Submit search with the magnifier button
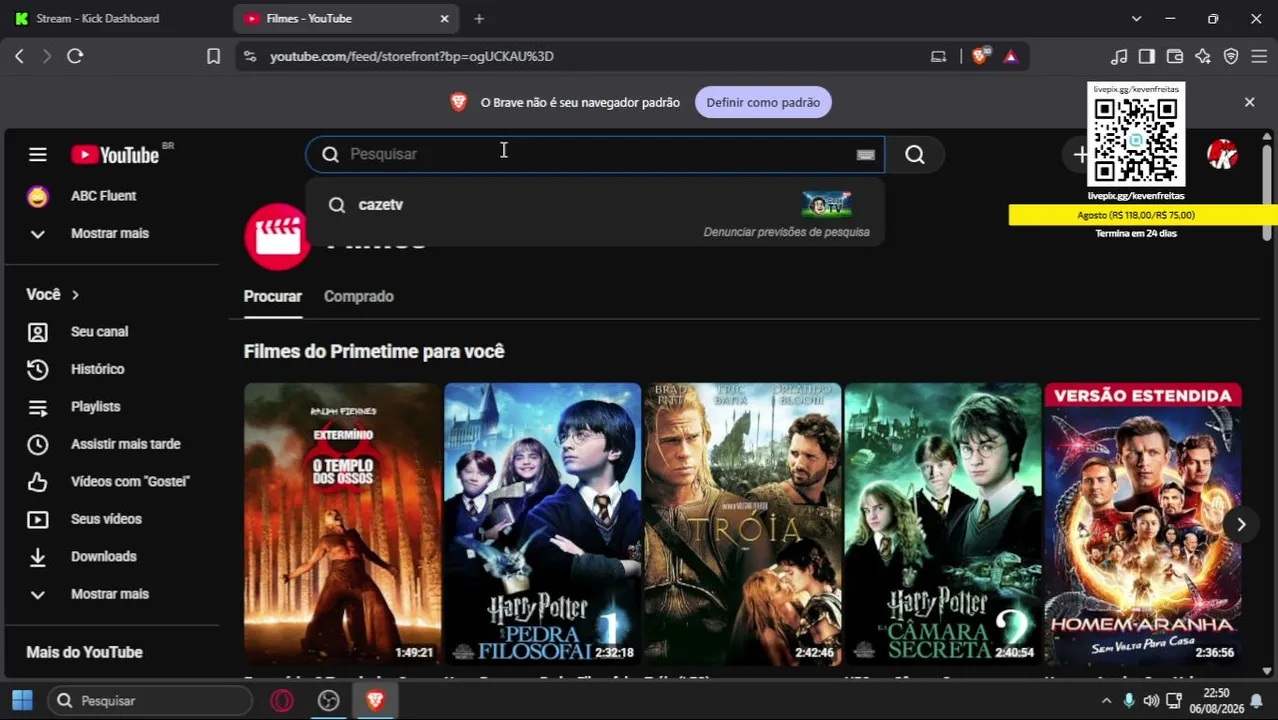The image size is (1278, 720). pyautogui.click(x=915, y=154)
